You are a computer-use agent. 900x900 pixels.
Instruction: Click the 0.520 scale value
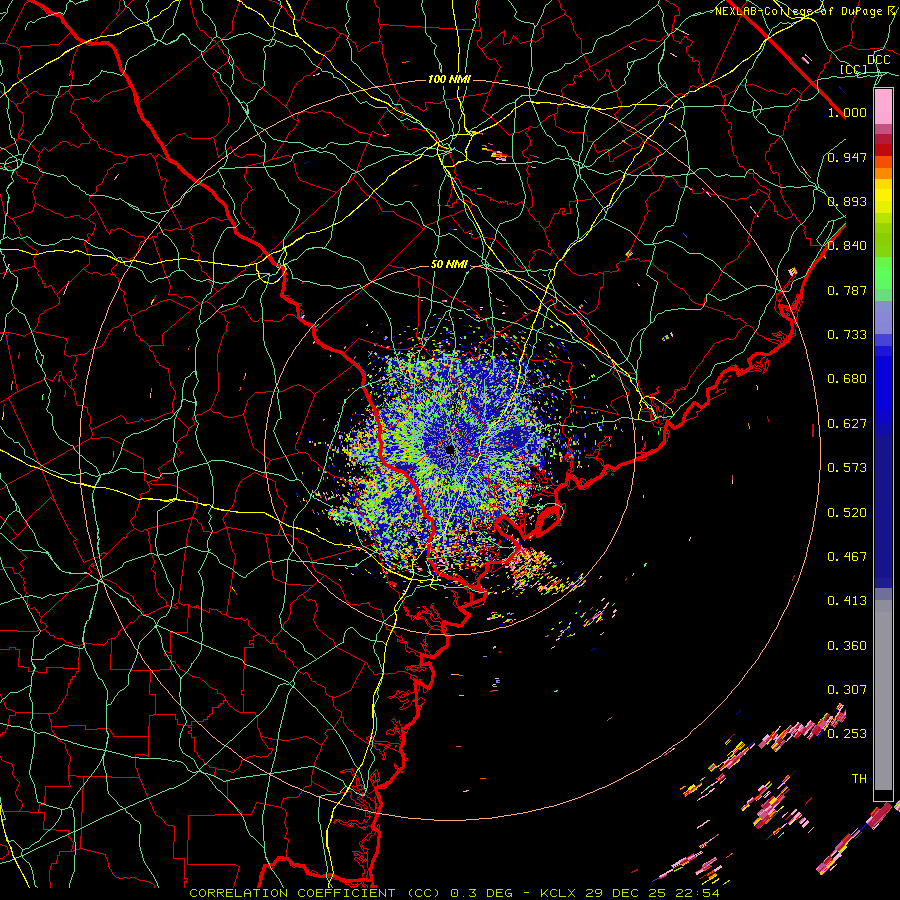click(847, 513)
